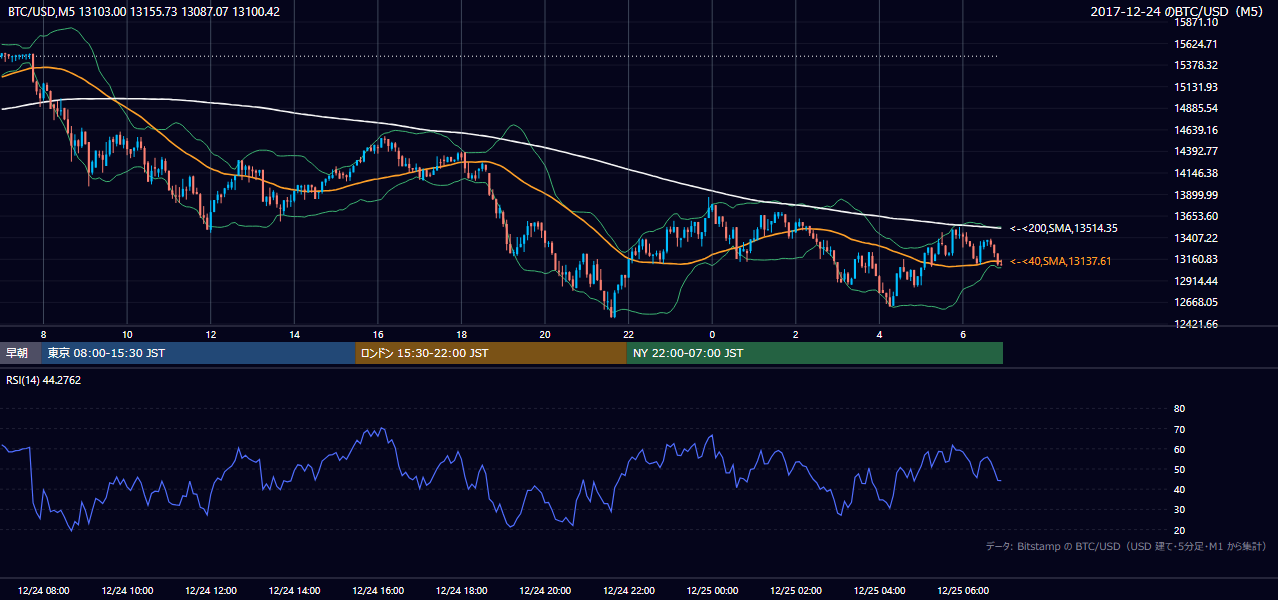Screen dimensions: 1278x600
Task: Select the NY 22:00-07:00 JST session bar
Action: (x=815, y=353)
